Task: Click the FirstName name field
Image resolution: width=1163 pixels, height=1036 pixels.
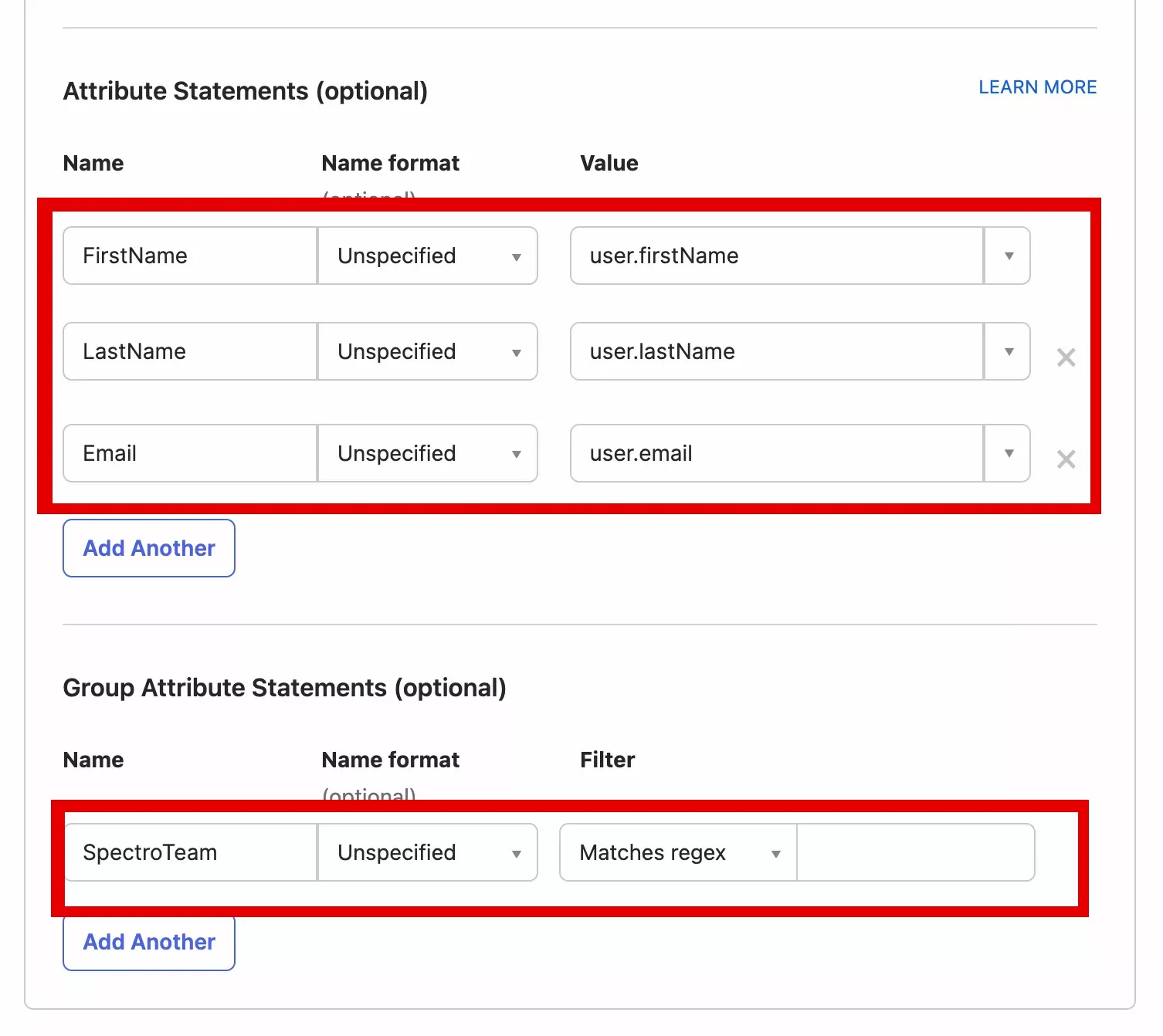Action: coord(190,256)
